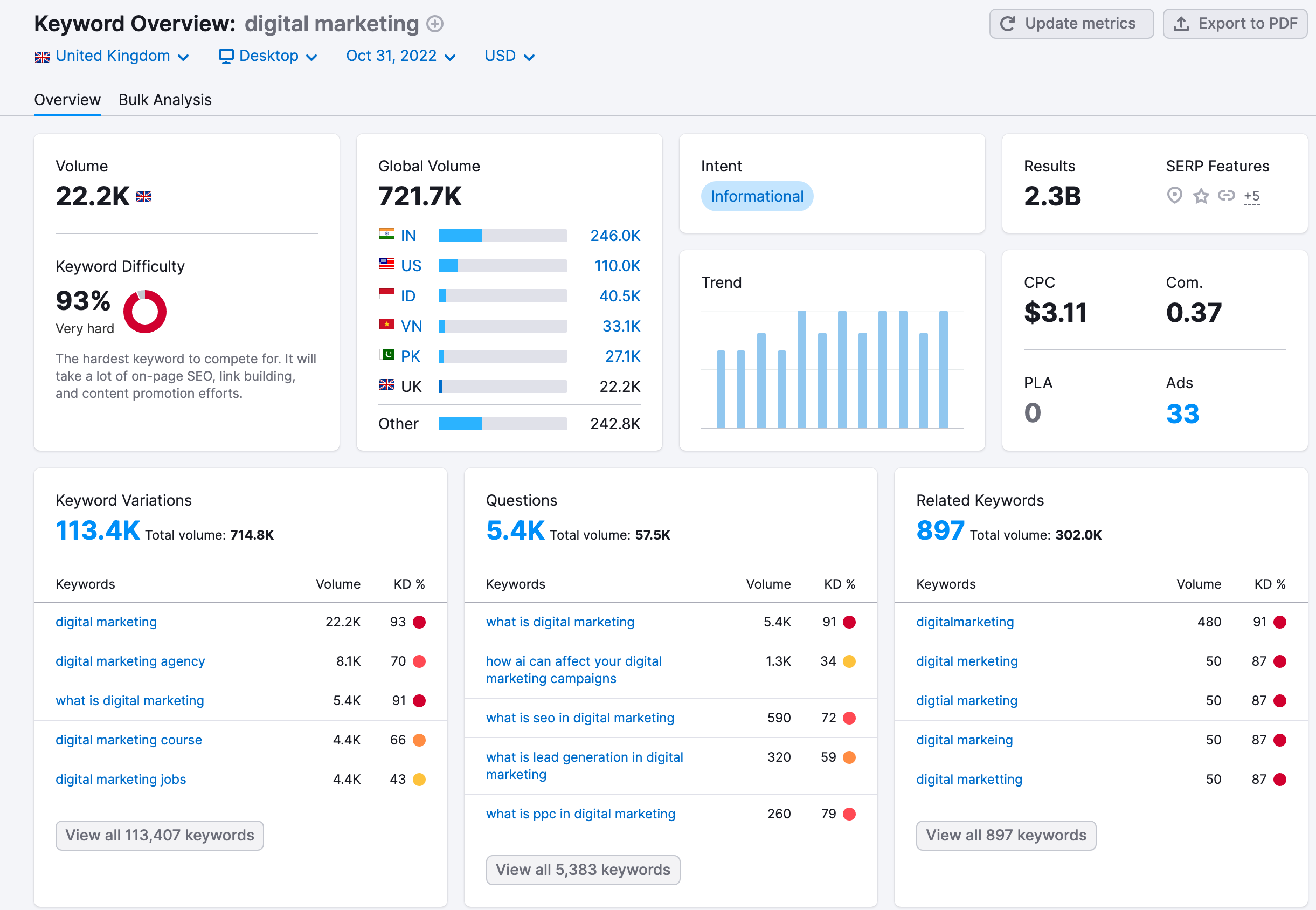1316x910 pixels.
Task: Click red KD dot for digitalmarketing row
Action: [x=1279, y=622]
